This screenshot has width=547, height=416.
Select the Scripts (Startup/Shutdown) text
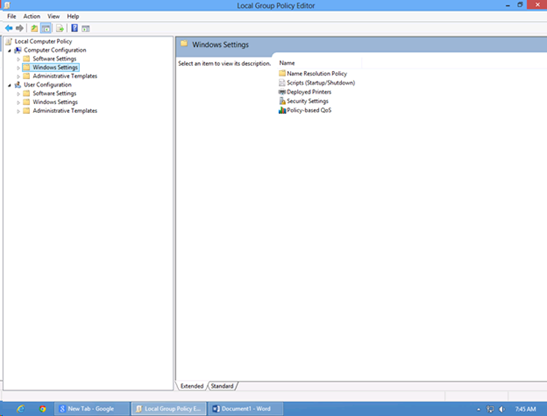[321, 83]
